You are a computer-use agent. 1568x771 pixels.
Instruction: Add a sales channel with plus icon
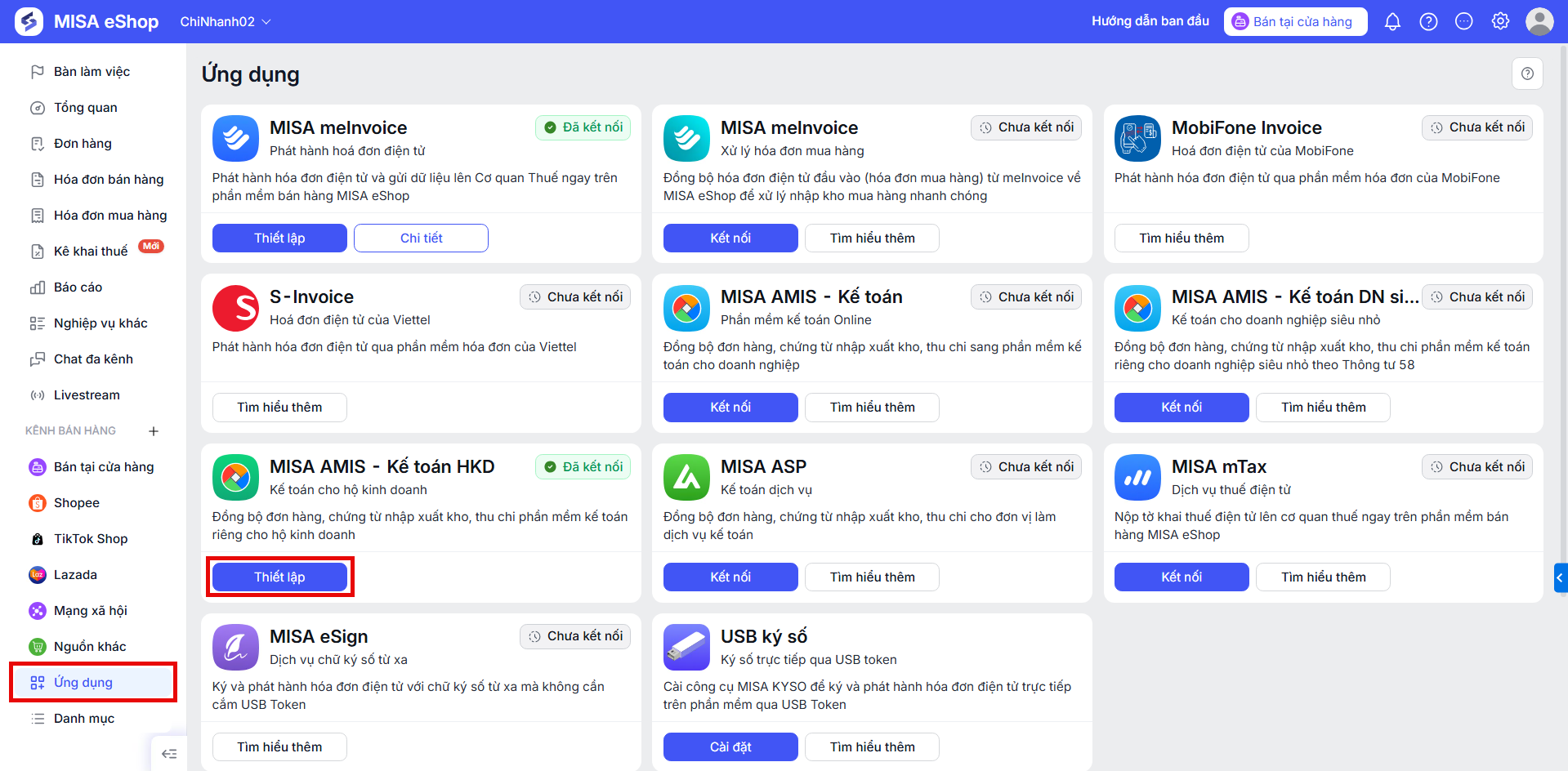[x=154, y=431]
